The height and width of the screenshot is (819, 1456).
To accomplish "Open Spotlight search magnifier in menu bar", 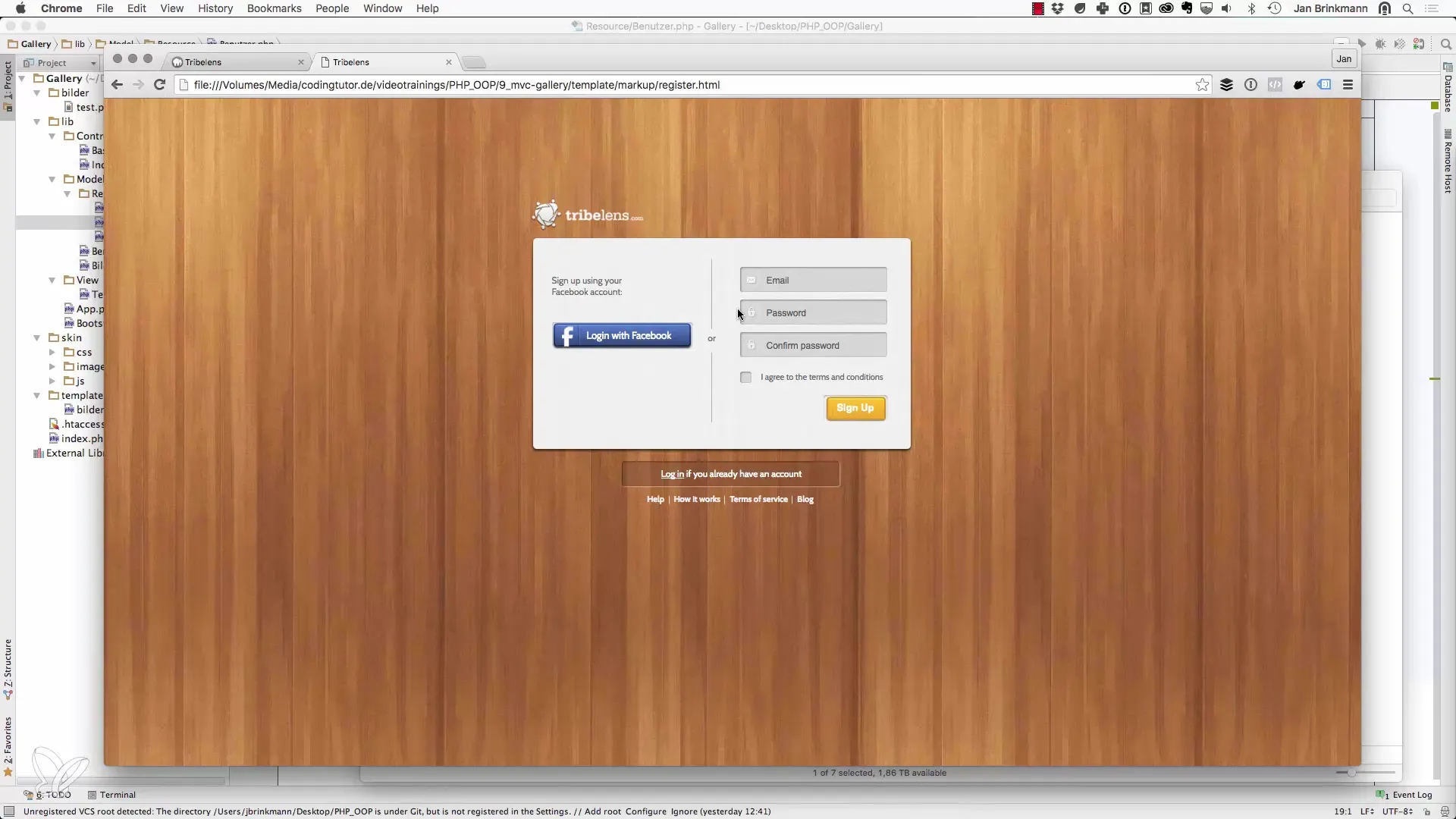I will [x=1407, y=8].
